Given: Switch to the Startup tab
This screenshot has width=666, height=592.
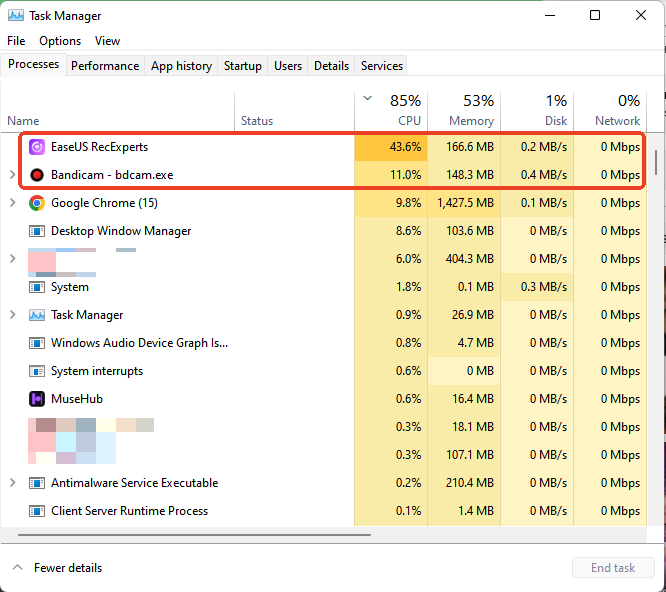Looking at the screenshot, I should click(x=243, y=66).
